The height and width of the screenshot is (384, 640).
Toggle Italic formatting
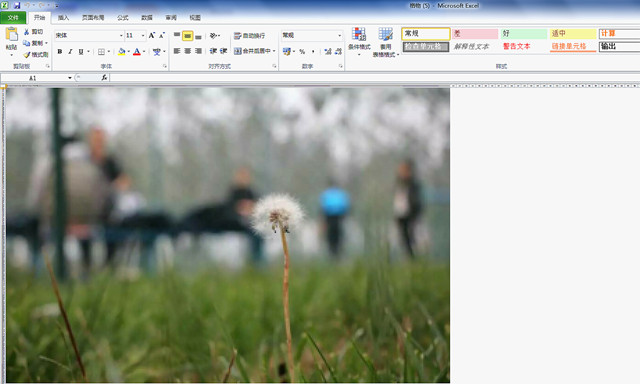click(70, 51)
